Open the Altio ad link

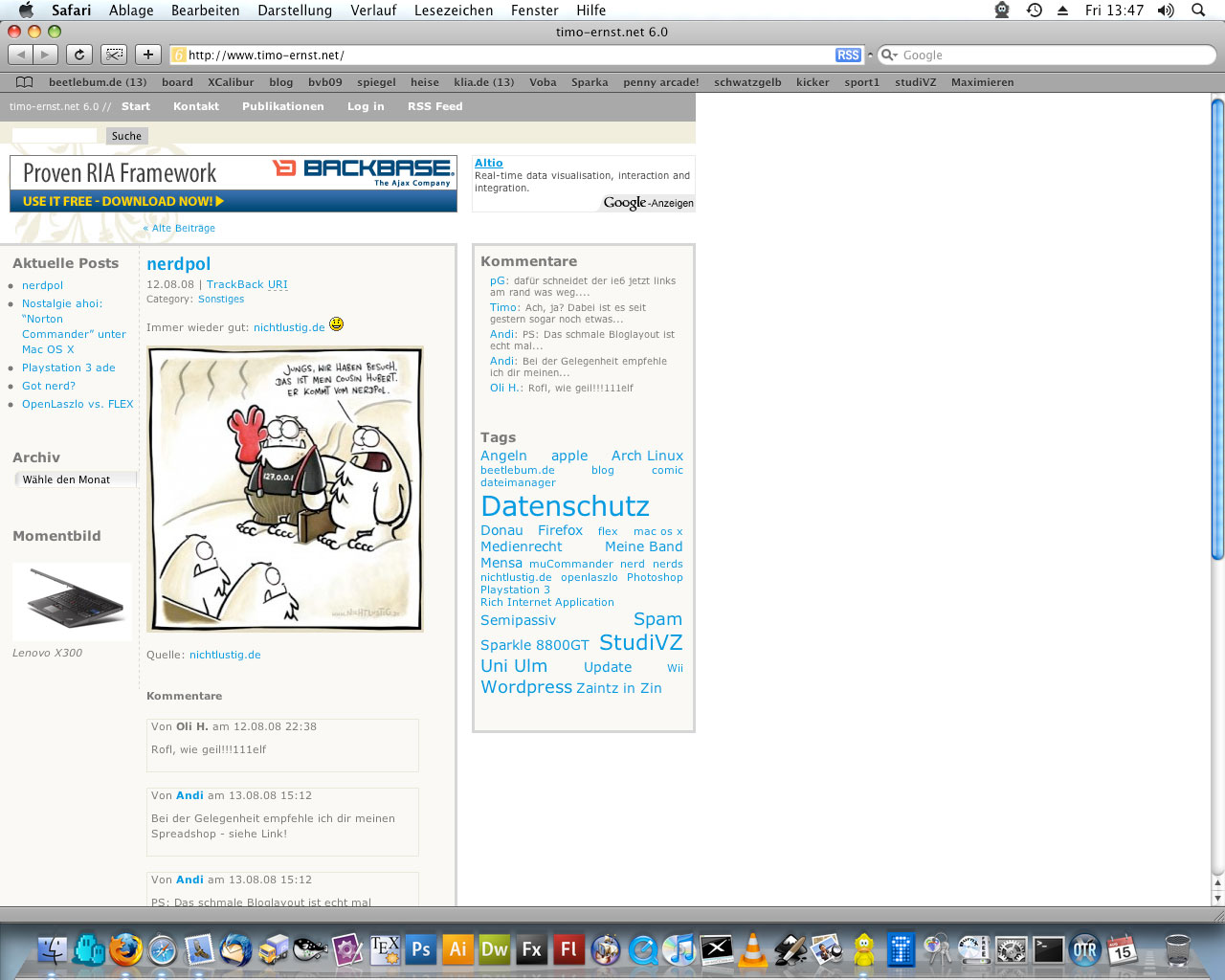pos(488,163)
